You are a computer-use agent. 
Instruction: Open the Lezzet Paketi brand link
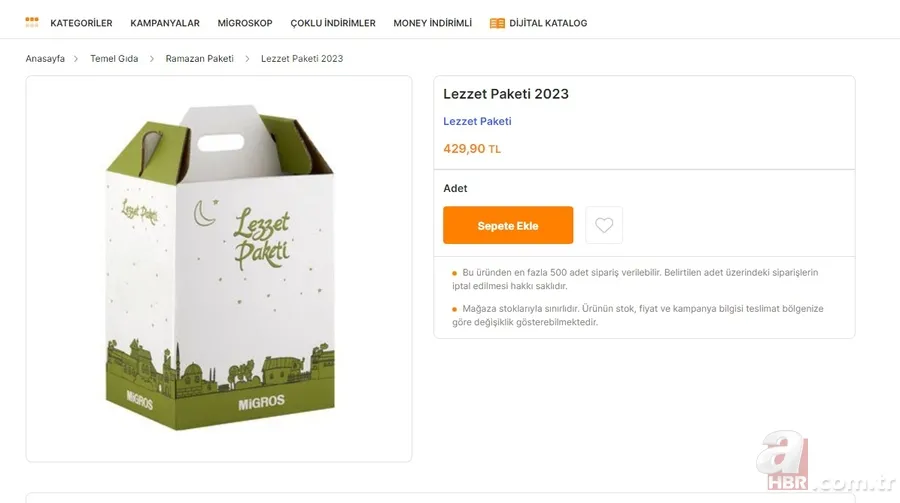tap(477, 121)
